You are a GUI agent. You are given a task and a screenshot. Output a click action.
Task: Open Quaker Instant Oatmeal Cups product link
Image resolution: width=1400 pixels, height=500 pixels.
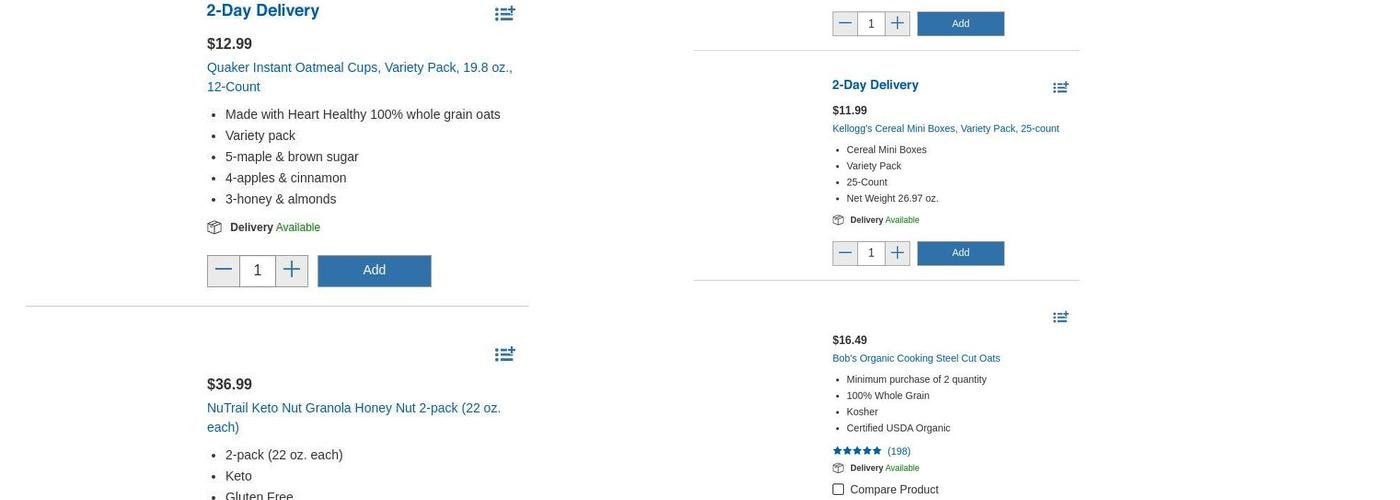click(x=360, y=77)
